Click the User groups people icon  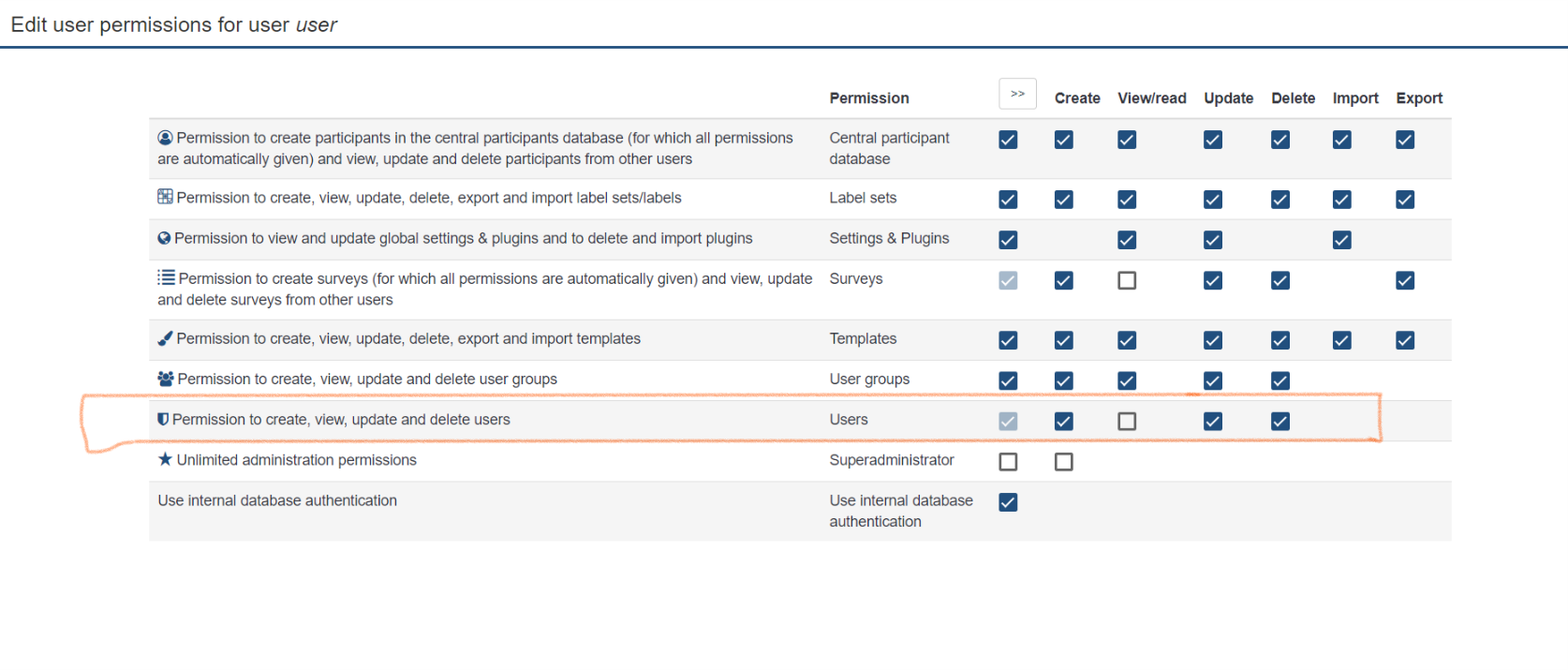click(x=166, y=379)
